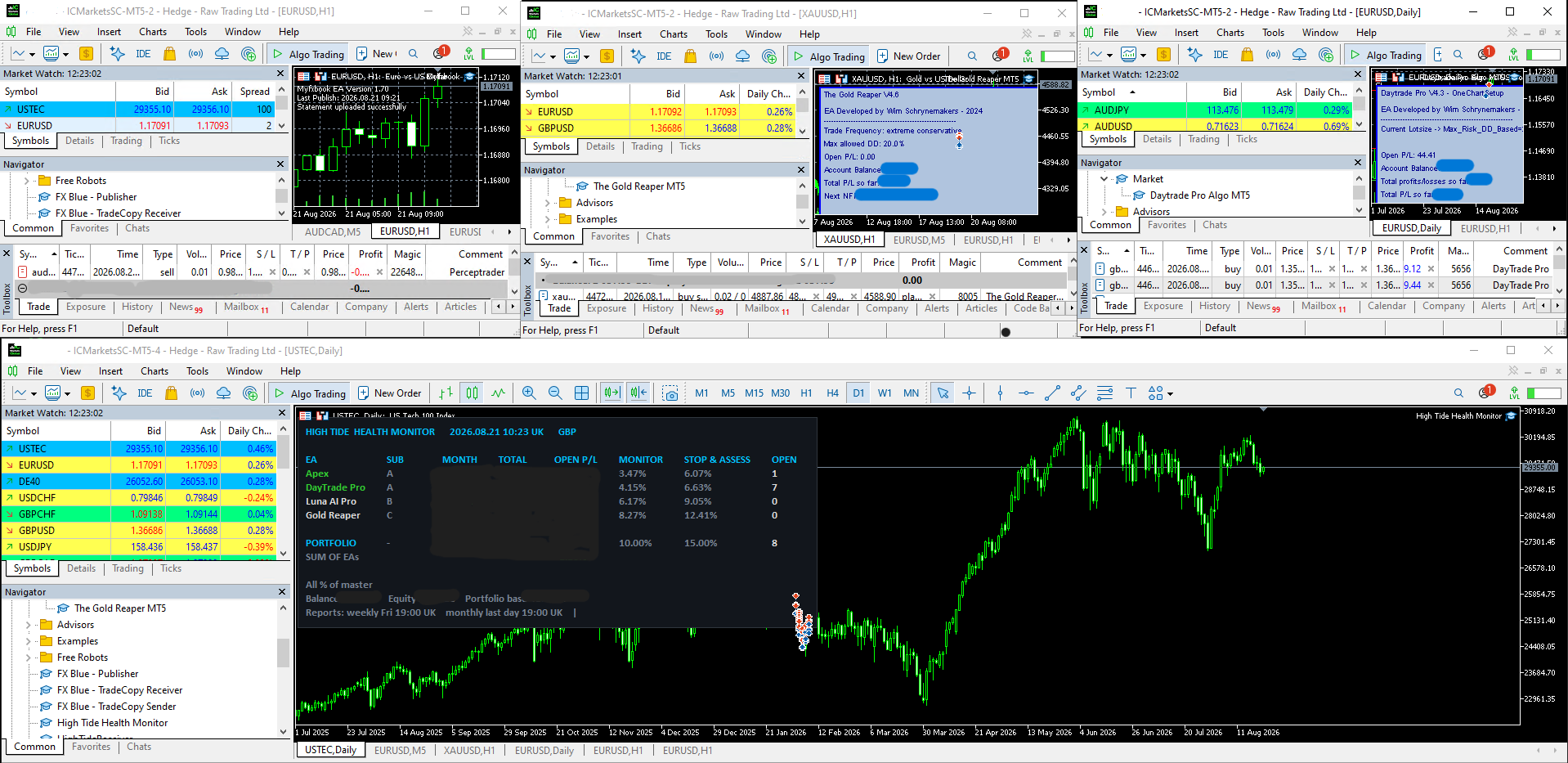Select GBPCHF row in USTEC,Daily Market Watch
Image resolution: width=1568 pixels, height=763 pixels.
coord(139,514)
